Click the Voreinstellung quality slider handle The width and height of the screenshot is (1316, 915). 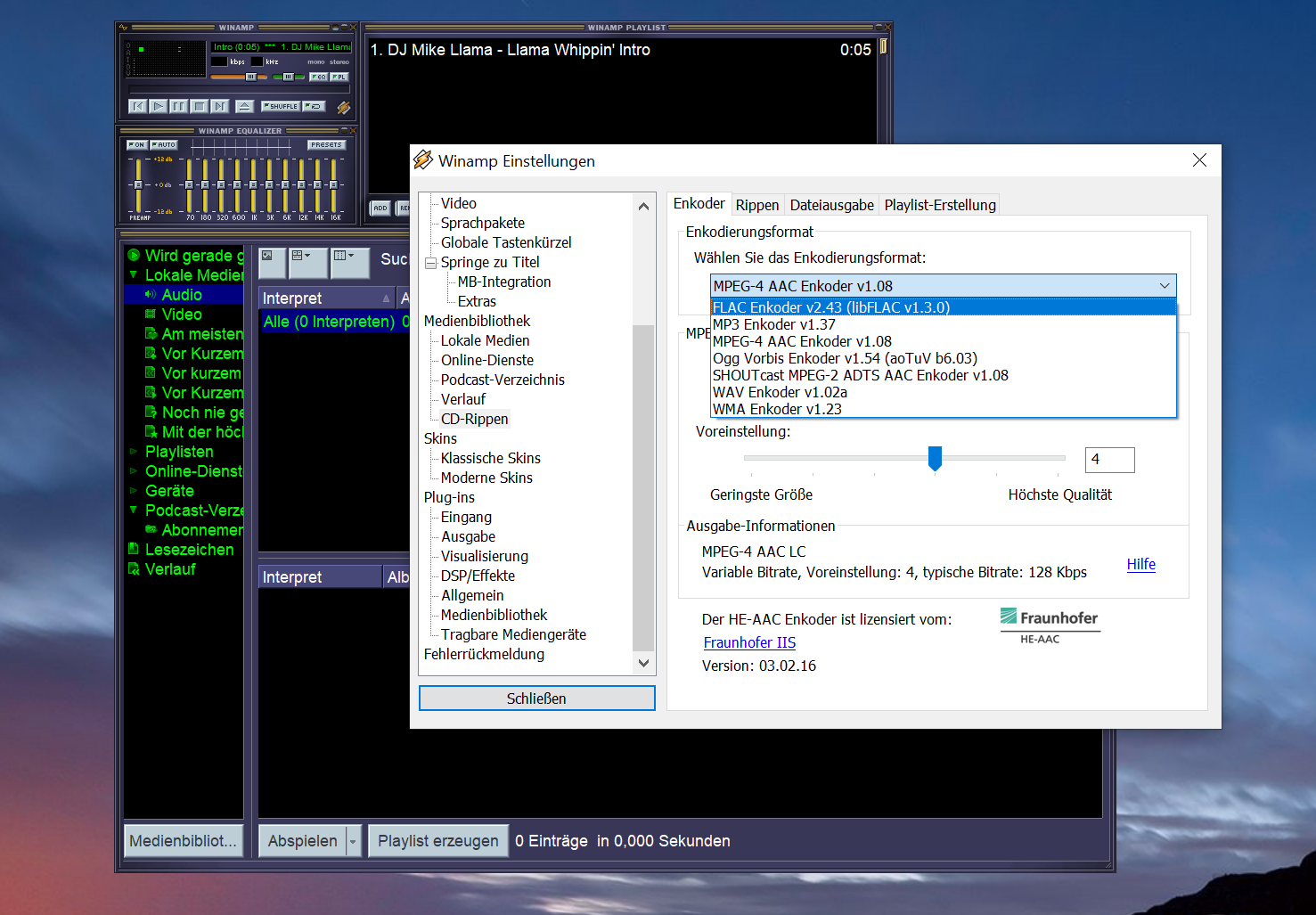(935, 459)
